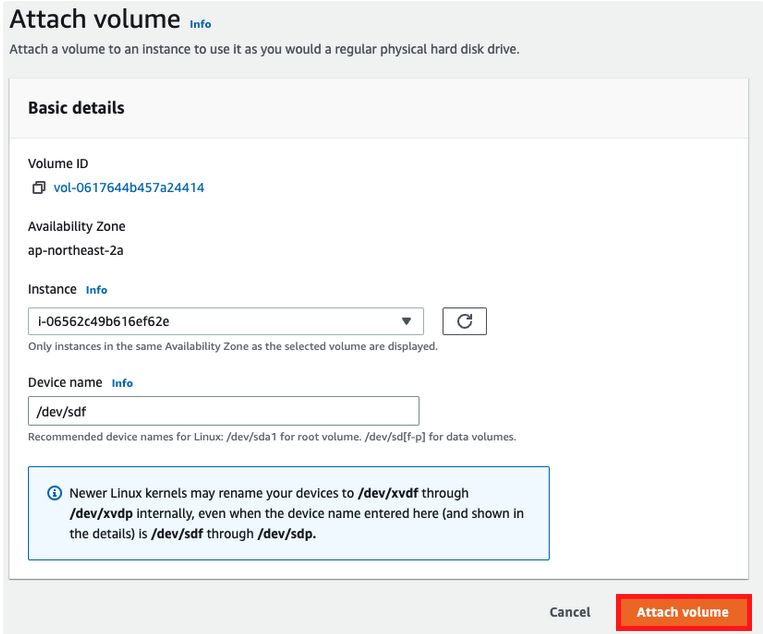The height and width of the screenshot is (634, 763).
Task: Click the refresh instances icon button
Action: click(x=464, y=321)
